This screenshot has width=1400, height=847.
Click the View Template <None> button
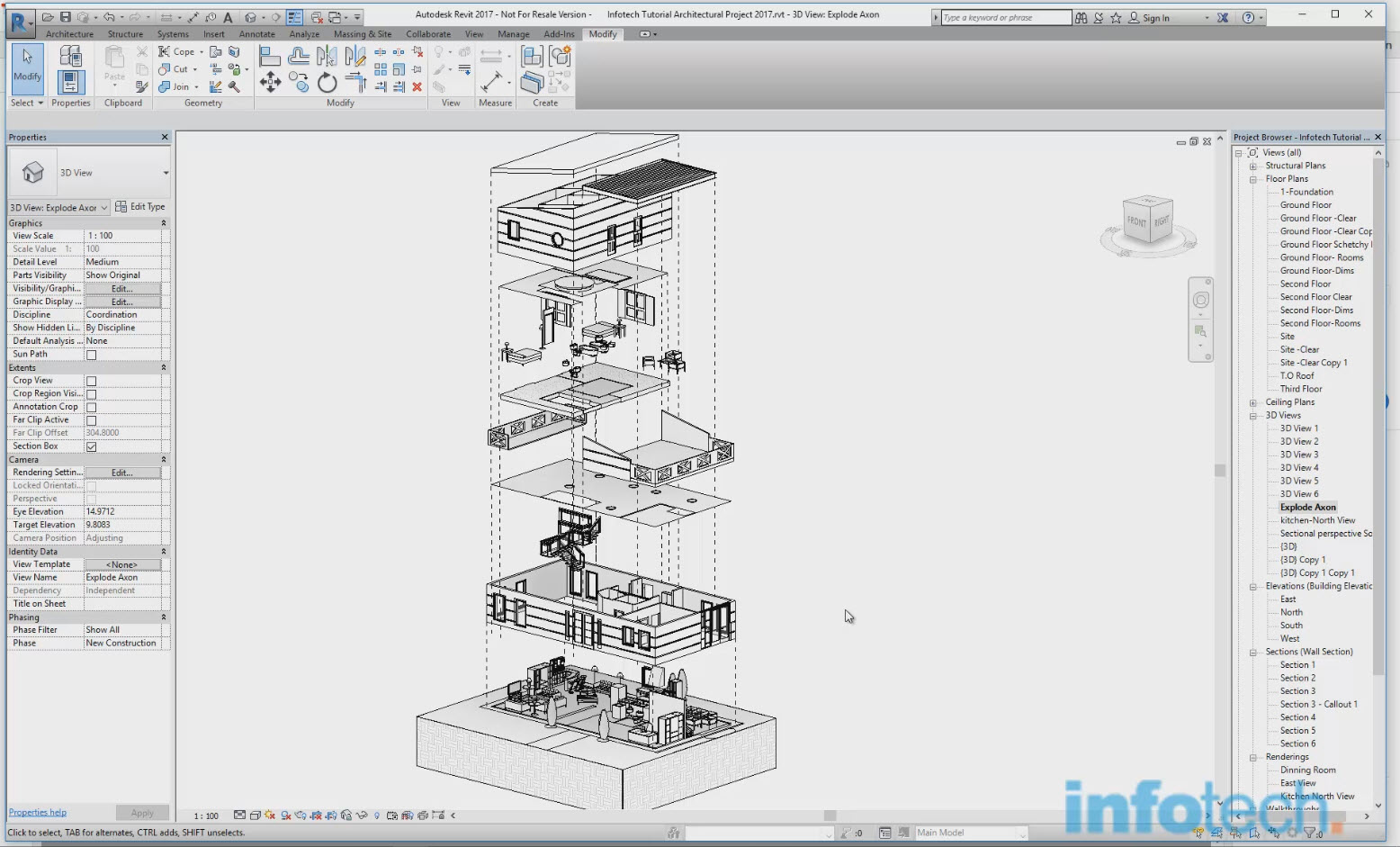(x=122, y=564)
